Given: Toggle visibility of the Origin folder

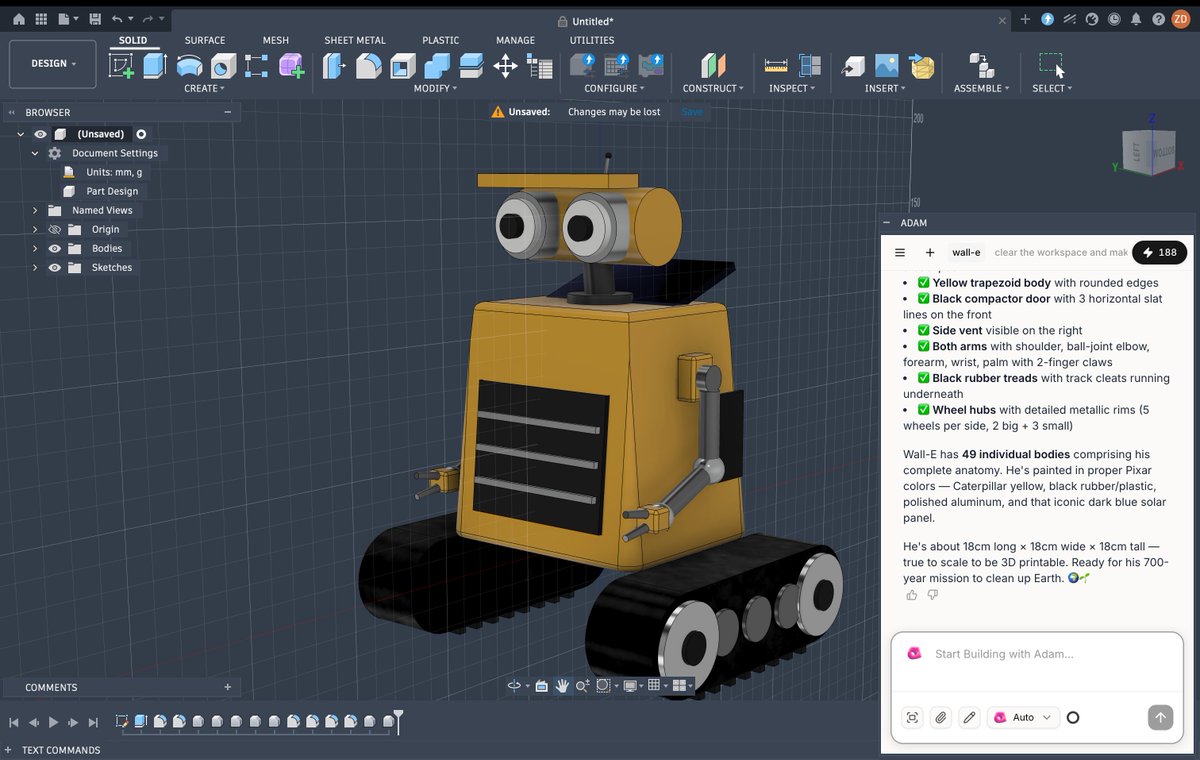Looking at the screenshot, I should click(x=55, y=230).
